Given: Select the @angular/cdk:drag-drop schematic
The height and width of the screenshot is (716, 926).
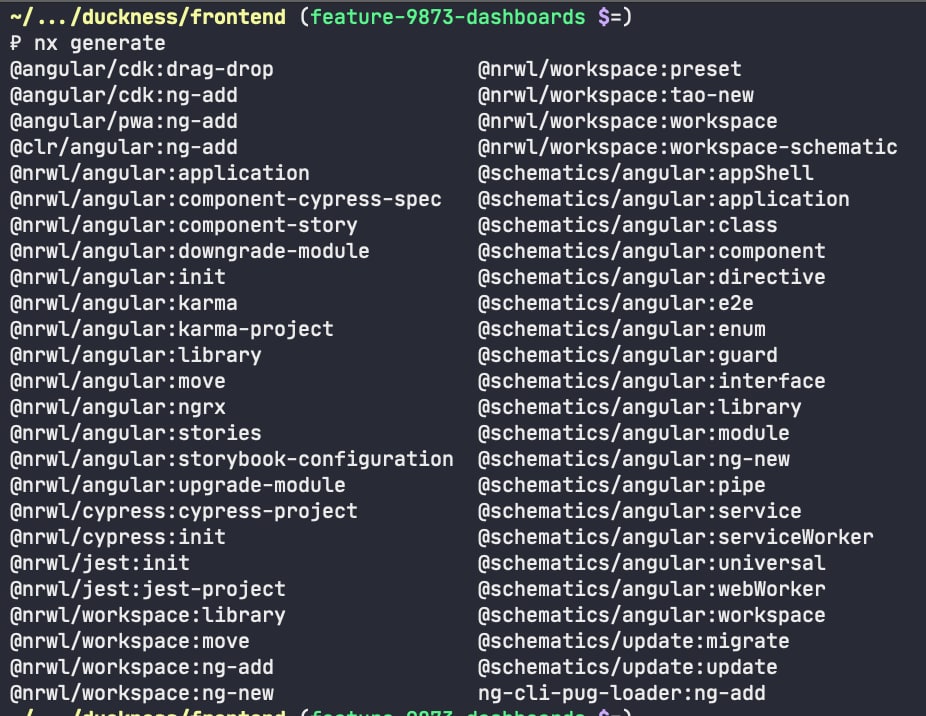Looking at the screenshot, I should point(142,70).
